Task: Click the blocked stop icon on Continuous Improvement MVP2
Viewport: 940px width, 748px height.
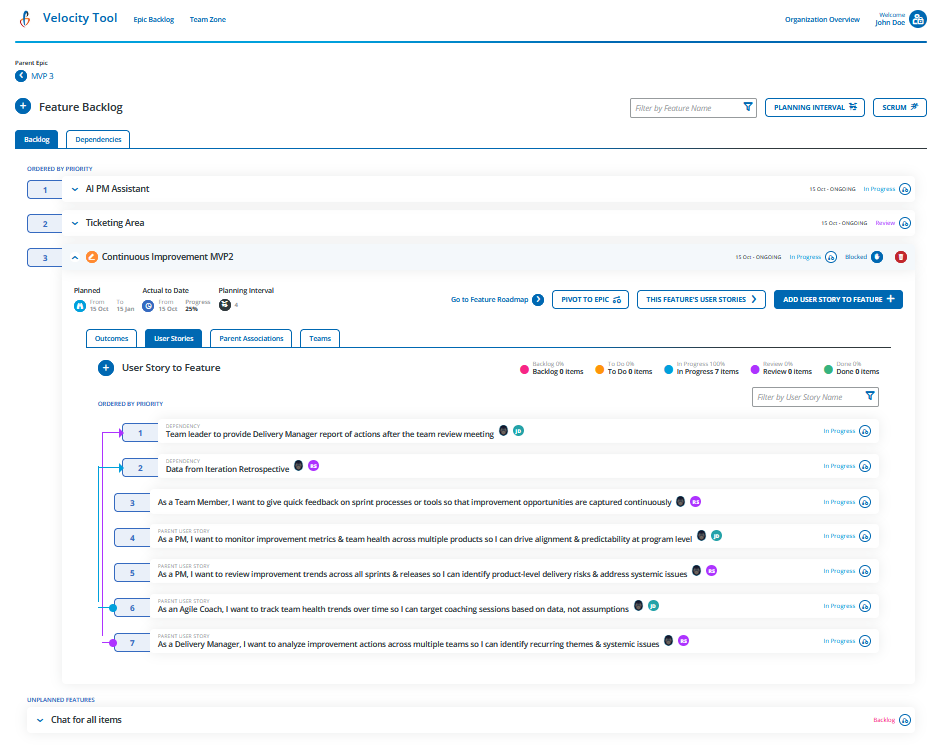Action: (x=900, y=257)
